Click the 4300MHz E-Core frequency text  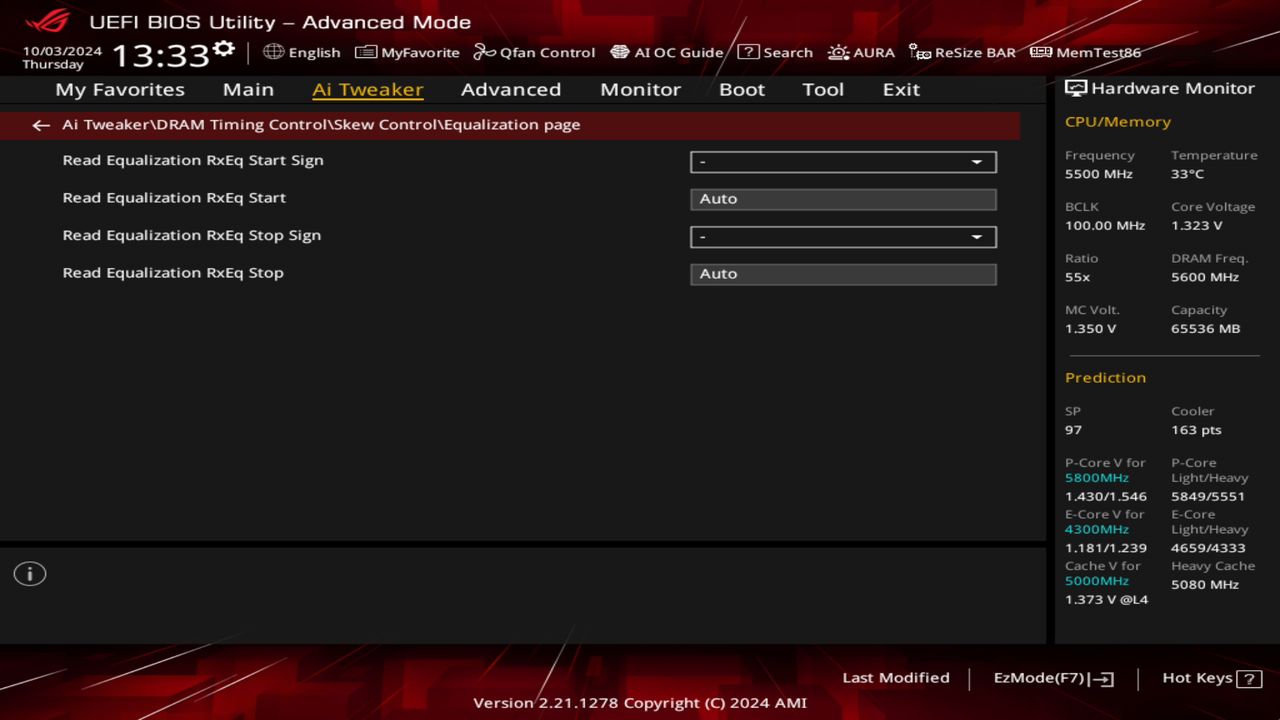pyautogui.click(x=1097, y=530)
